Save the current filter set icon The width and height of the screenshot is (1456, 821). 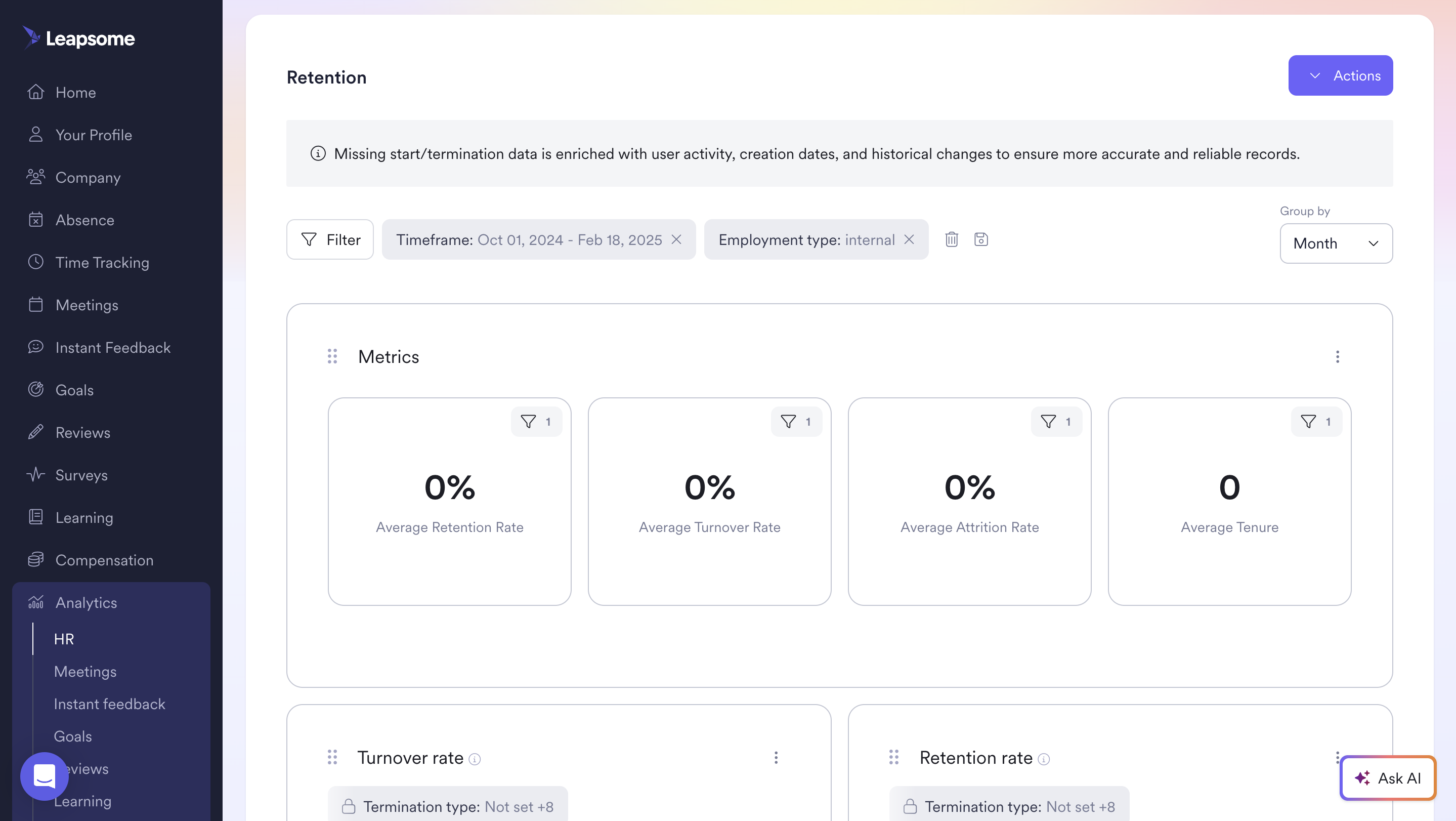[x=980, y=239]
